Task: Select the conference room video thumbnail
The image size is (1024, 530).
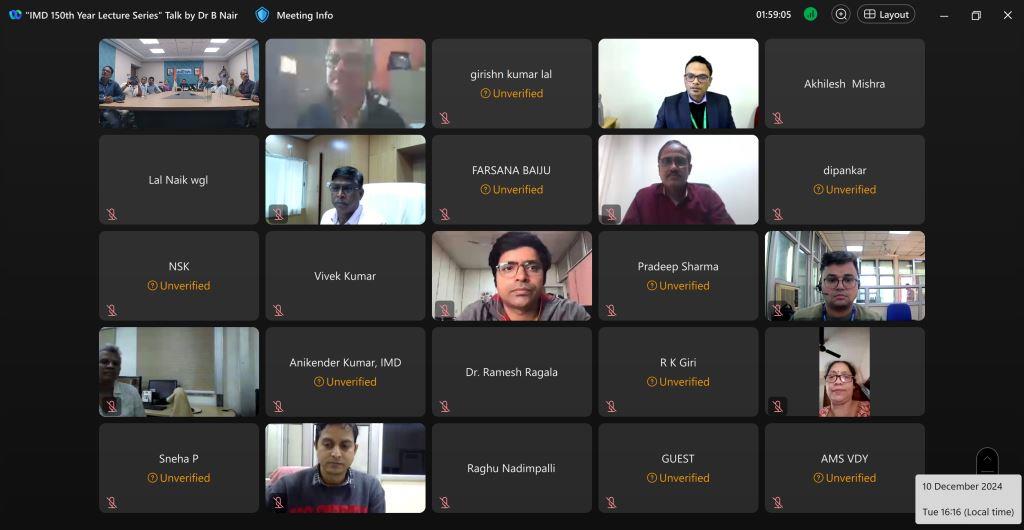Action: pyautogui.click(x=179, y=84)
